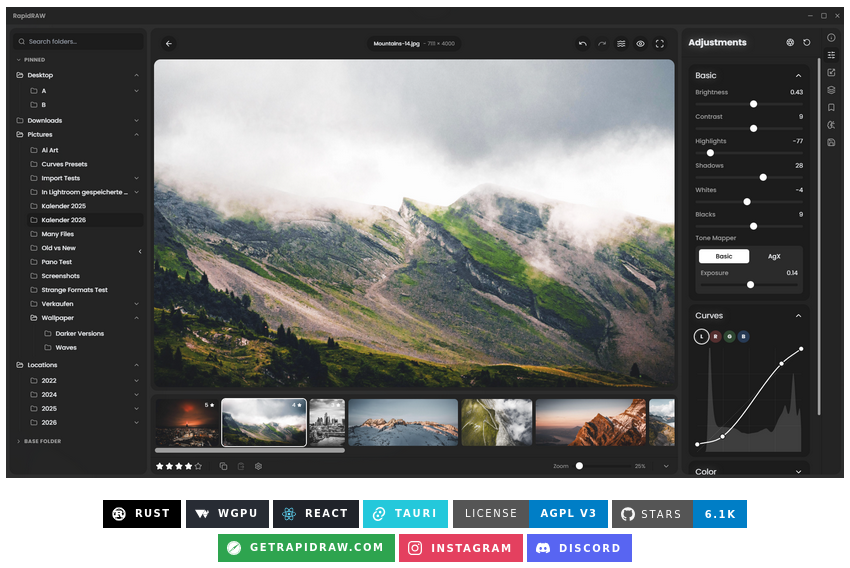The image size is (850, 568).
Task: Adjust the Brightness slider handle
Action: click(x=753, y=104)
